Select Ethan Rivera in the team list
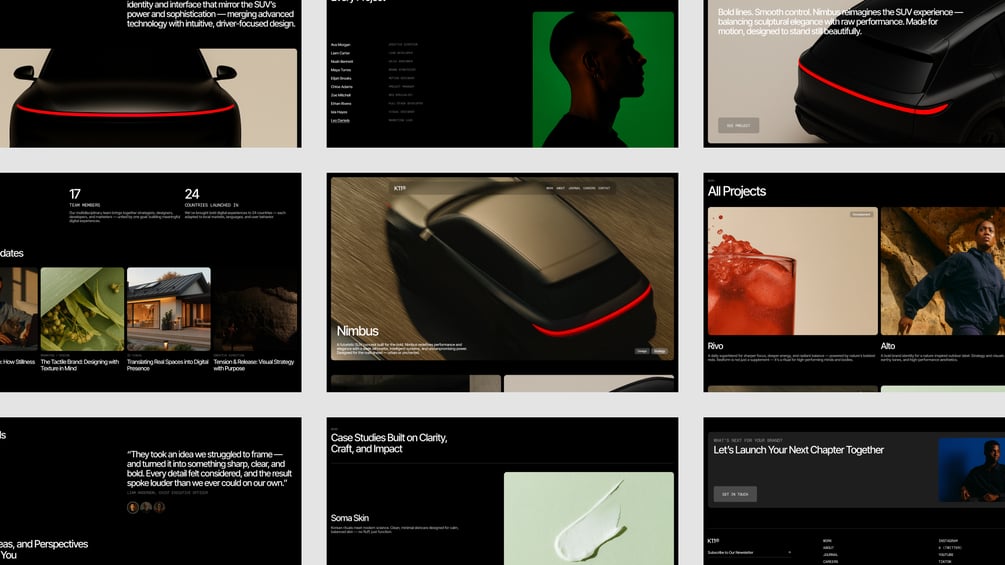This screenshot has width=1005, height=565. 341,103
